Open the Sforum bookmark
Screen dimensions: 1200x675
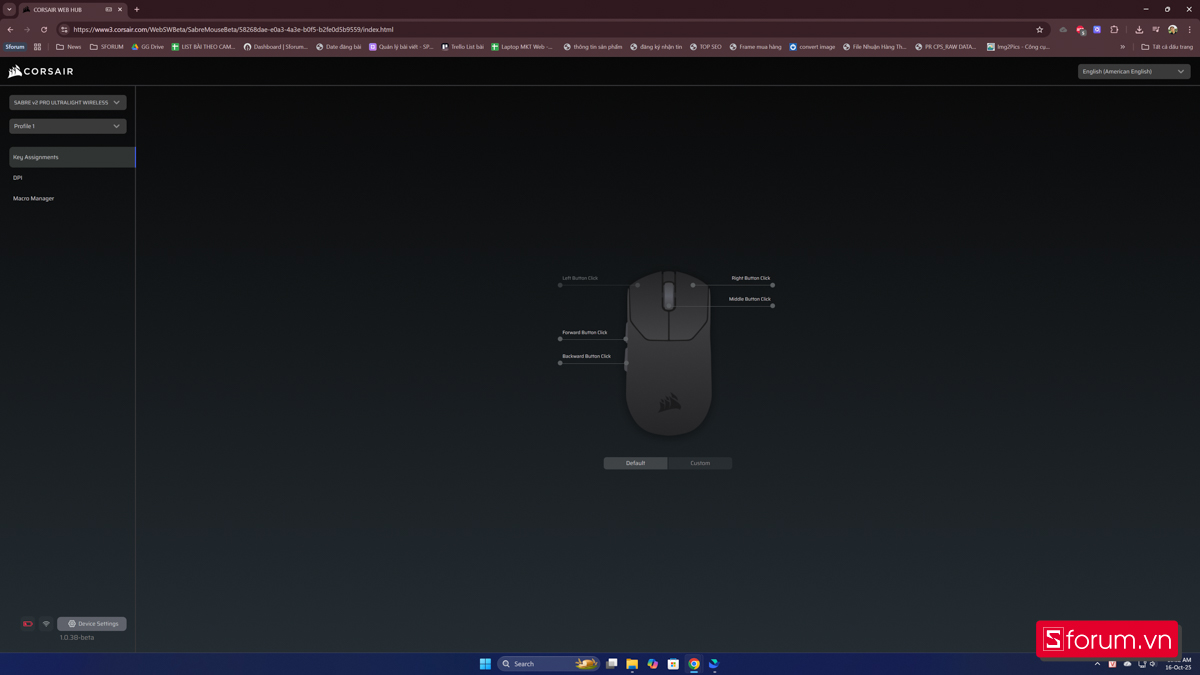15,47
